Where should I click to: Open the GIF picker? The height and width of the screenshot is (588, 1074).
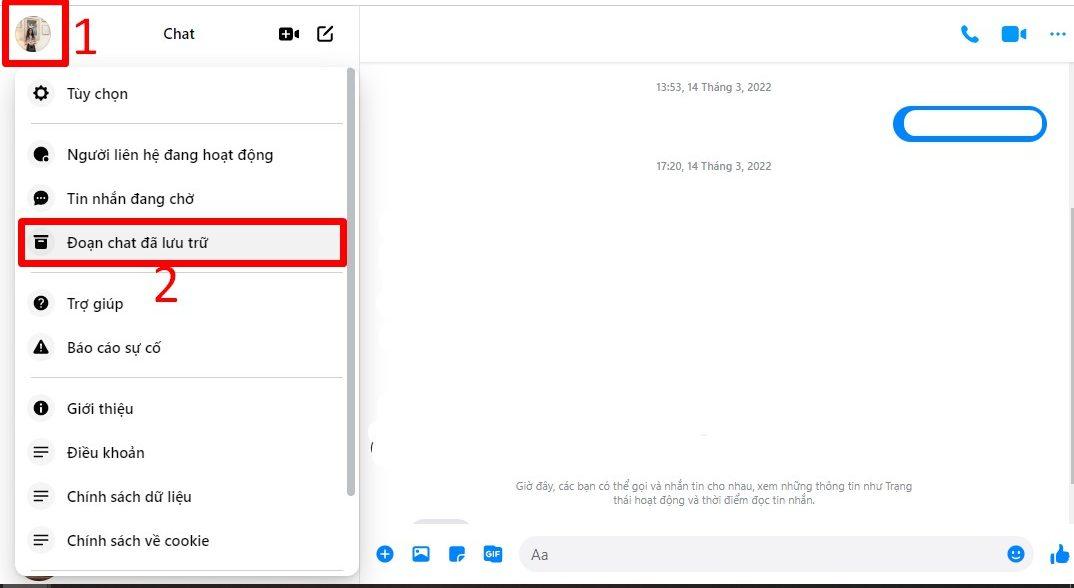coord(492,554)
